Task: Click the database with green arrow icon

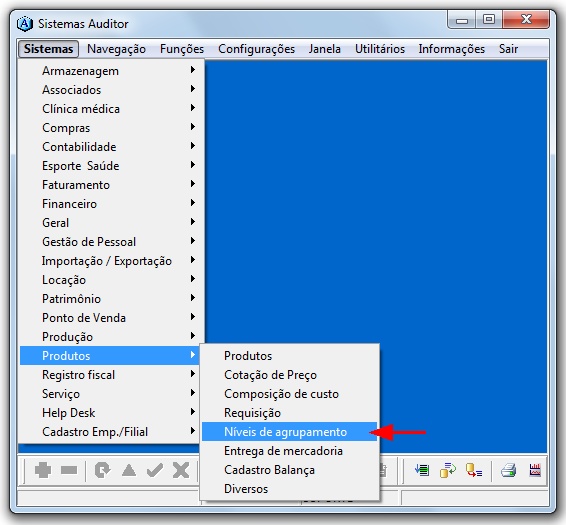Action: 448,470
